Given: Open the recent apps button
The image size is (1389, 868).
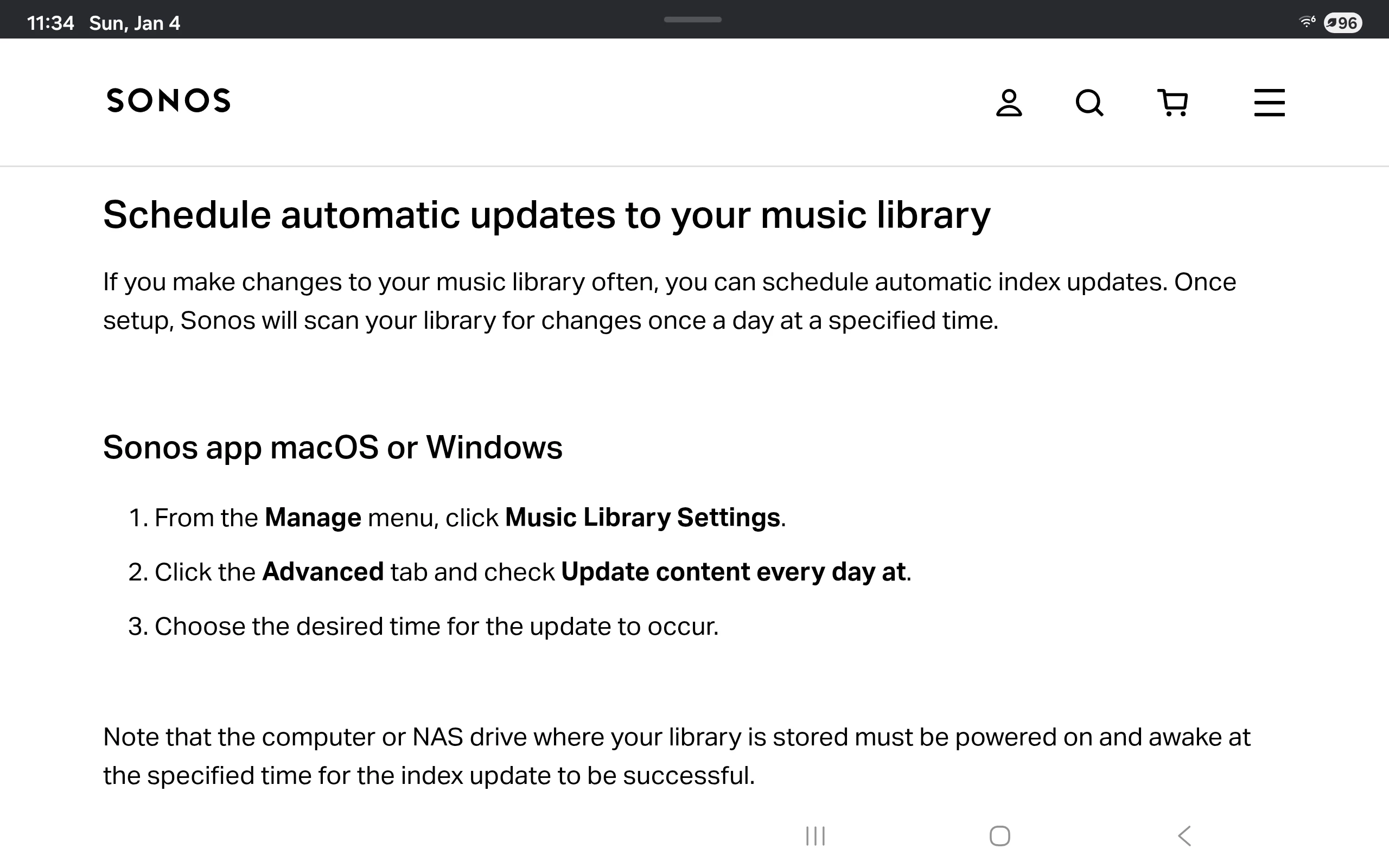Looking at the screenshot, I should coord(815,836).
